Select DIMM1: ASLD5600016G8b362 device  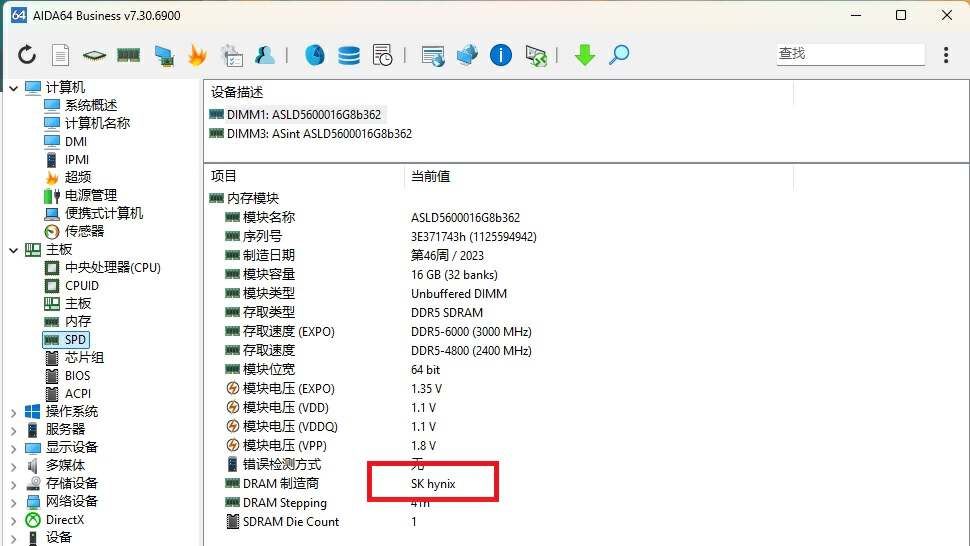point(304,114)
